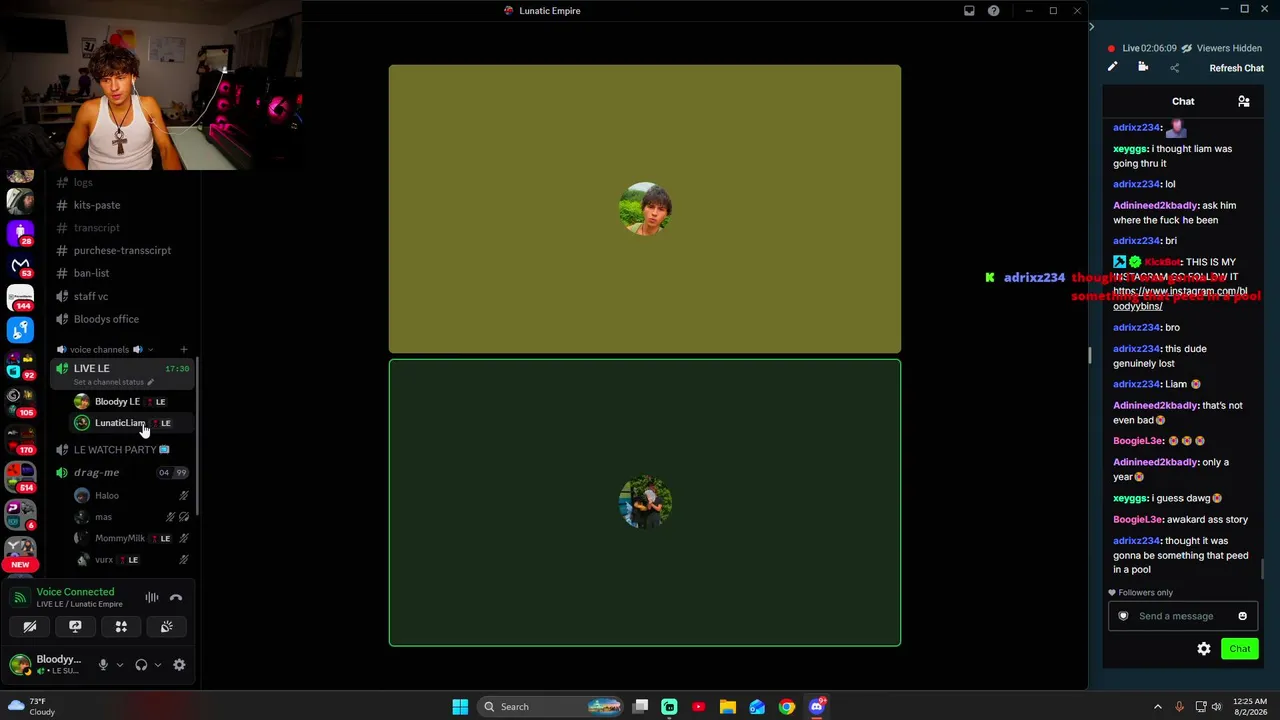Deafen with the headphones icon

tap(141, 665)
